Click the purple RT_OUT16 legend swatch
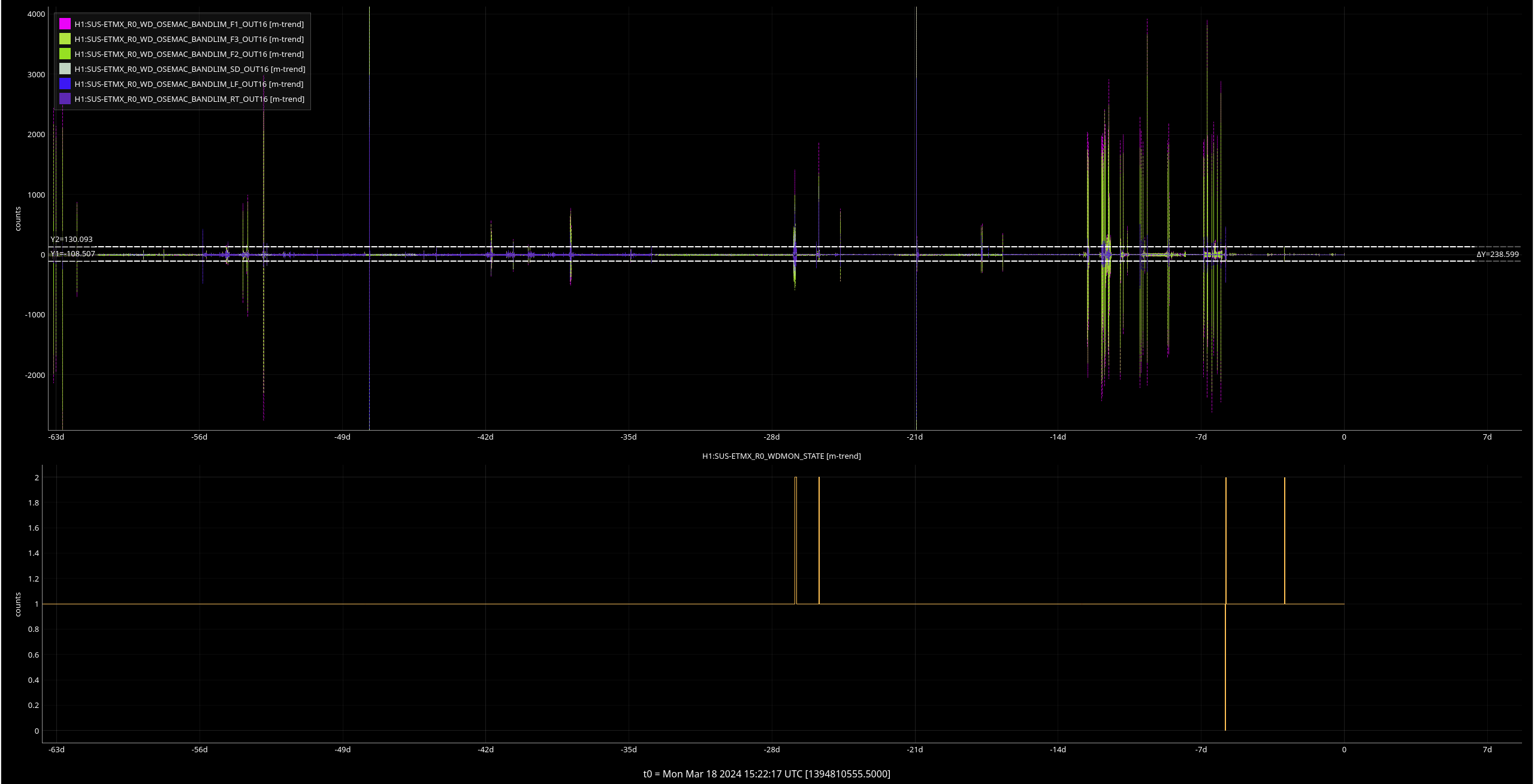 pos(65,99)
